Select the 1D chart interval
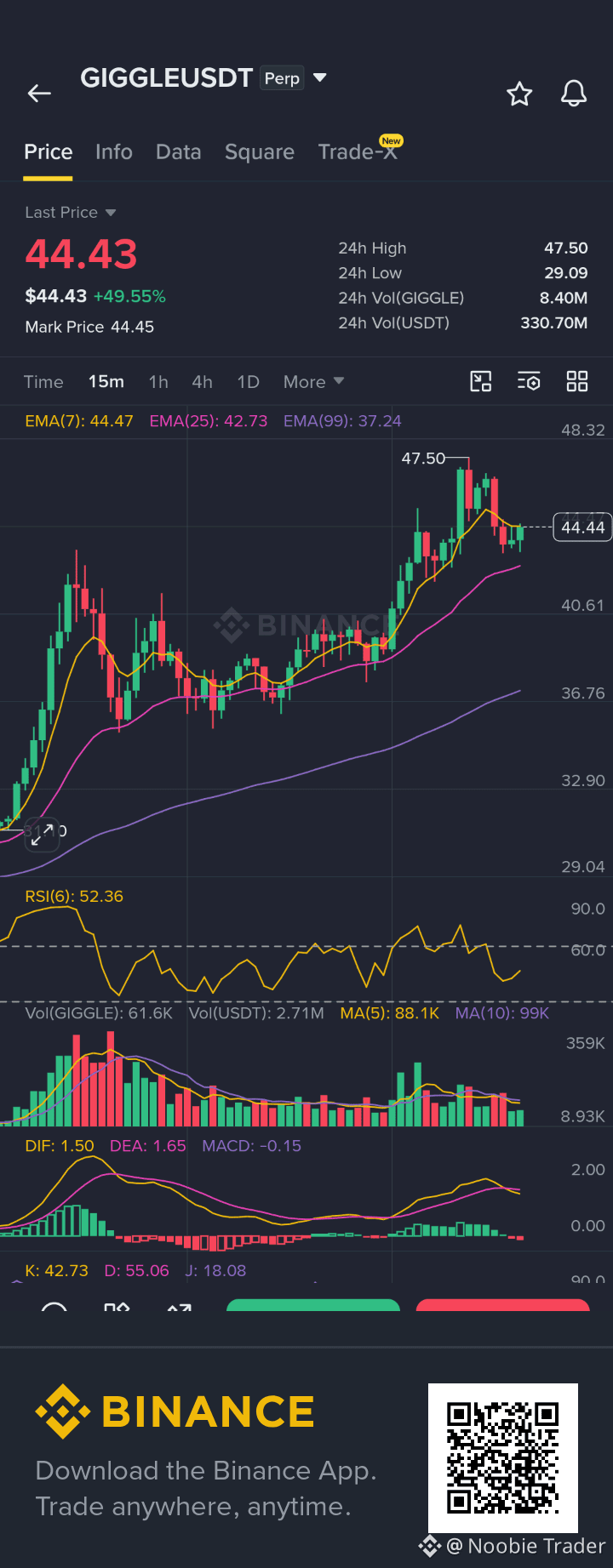Screen dimensions: 613x1568 tap(248, 382)
